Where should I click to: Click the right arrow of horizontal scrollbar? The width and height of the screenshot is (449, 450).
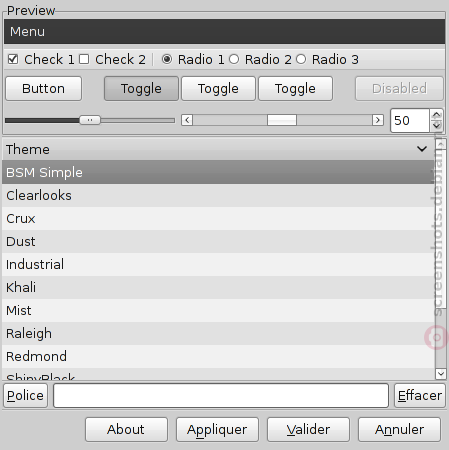[378, 120]
